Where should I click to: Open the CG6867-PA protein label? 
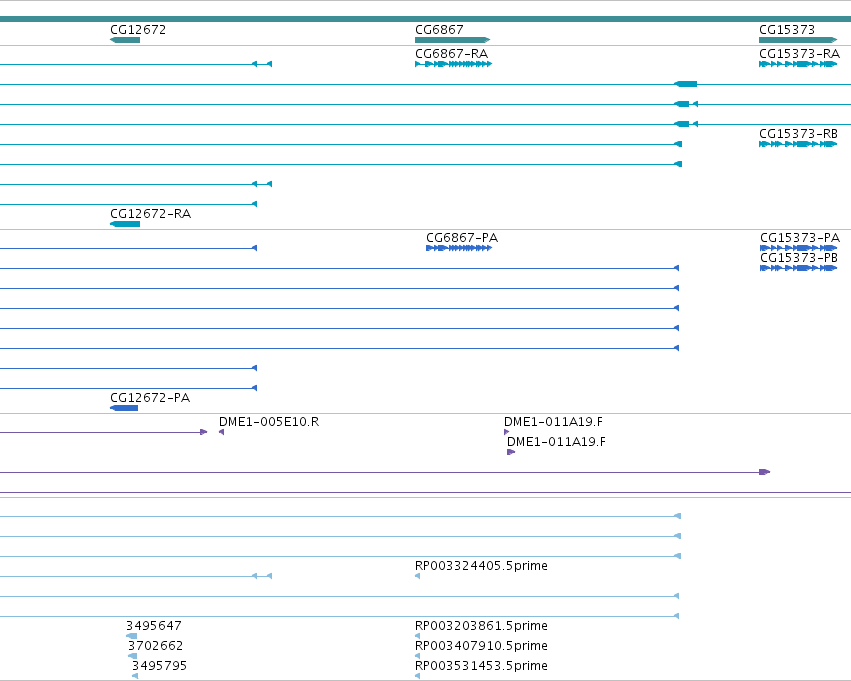(x=462, y=238)
